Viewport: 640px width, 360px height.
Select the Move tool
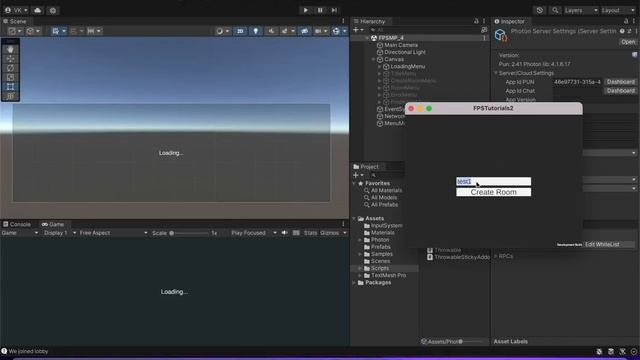[x=10, y=59]
